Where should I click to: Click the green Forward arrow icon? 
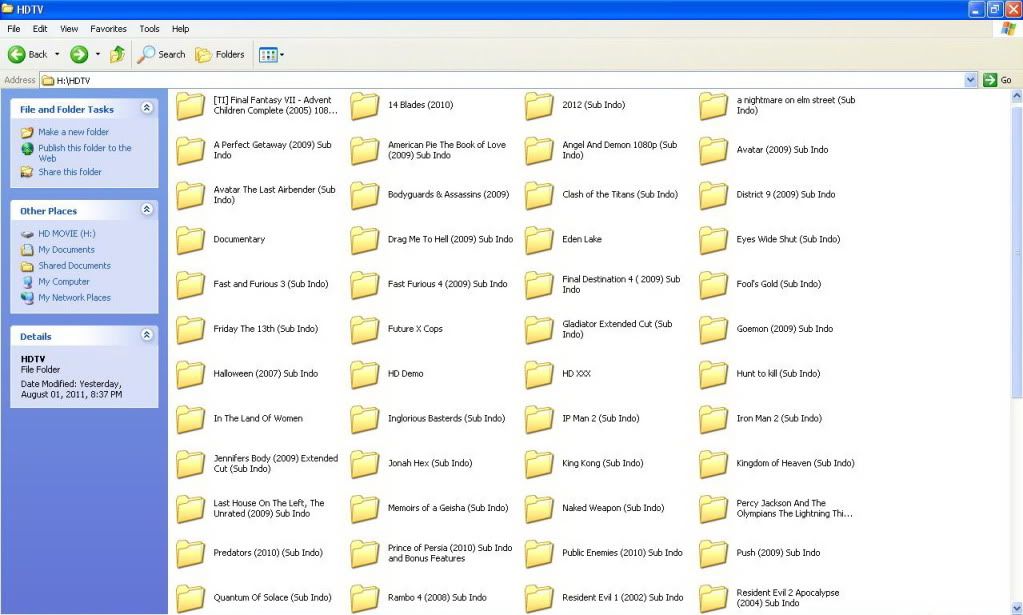click(x=79, y=55)
